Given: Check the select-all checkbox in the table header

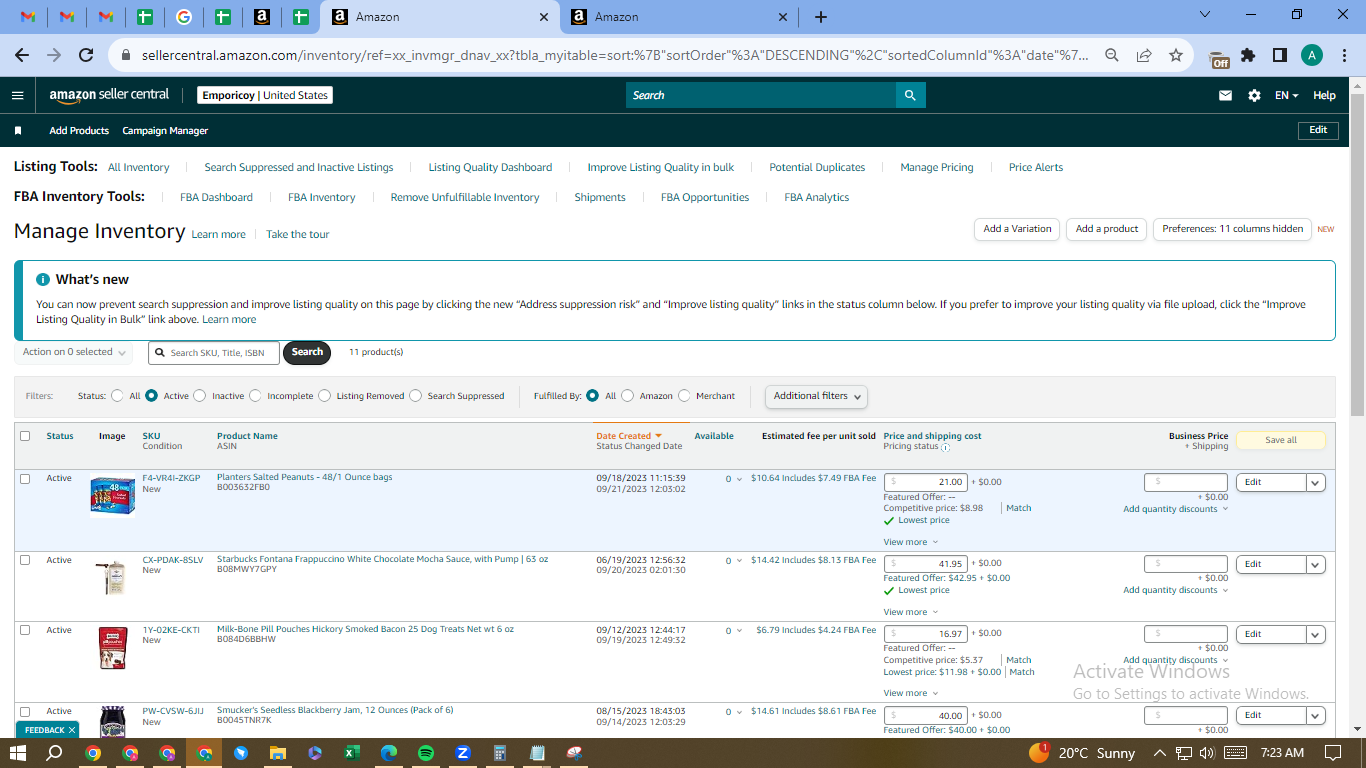Looking at the screenshot, I should click(25, 436).
